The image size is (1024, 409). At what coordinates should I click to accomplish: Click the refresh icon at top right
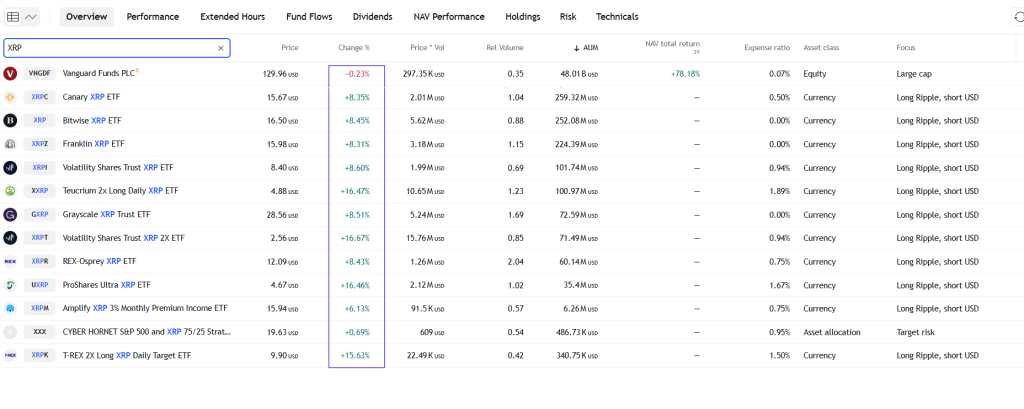pos(1019,18)
